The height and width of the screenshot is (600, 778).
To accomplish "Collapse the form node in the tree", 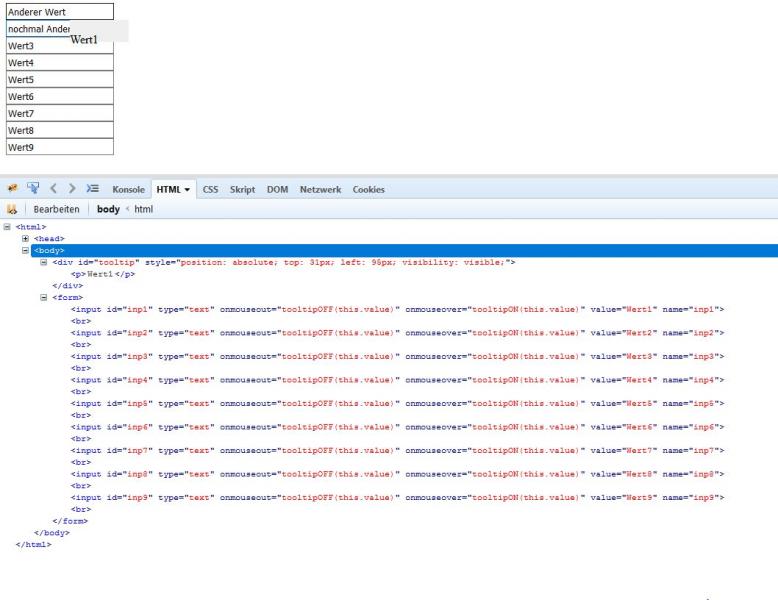I will [x=44, y=297].
